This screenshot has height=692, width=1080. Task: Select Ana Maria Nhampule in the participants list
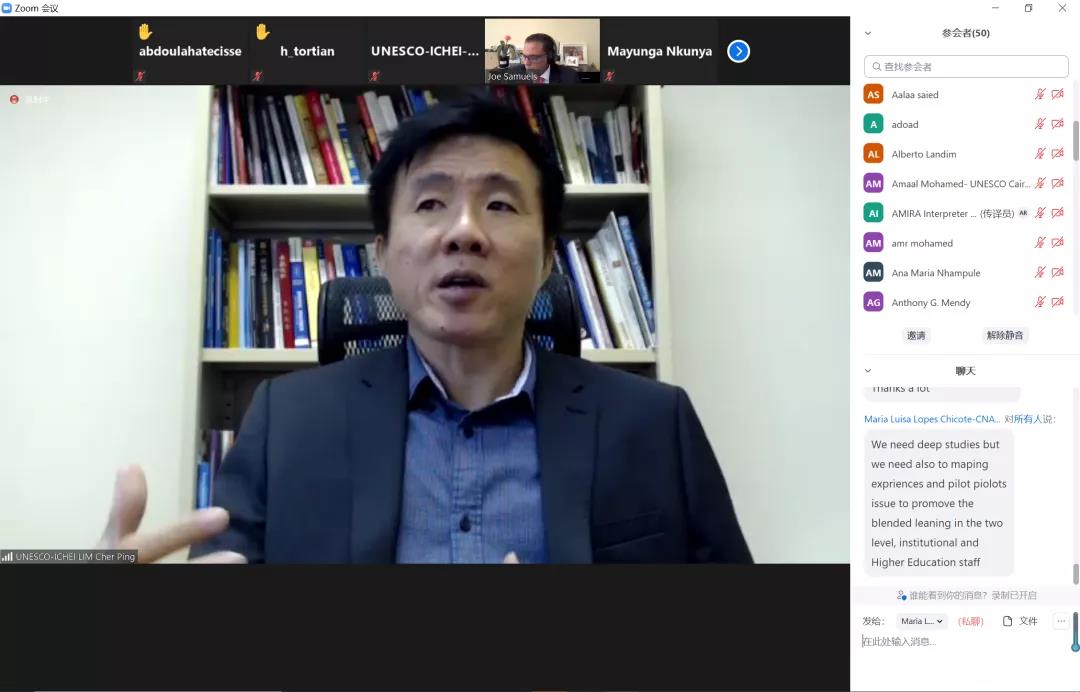935,273
